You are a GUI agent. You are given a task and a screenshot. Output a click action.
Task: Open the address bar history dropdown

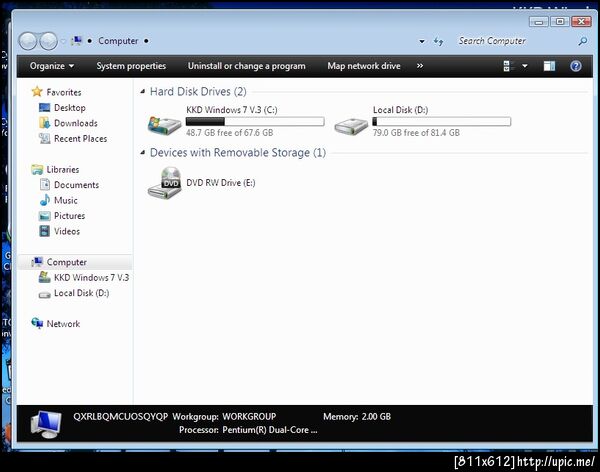coord(422,41)
